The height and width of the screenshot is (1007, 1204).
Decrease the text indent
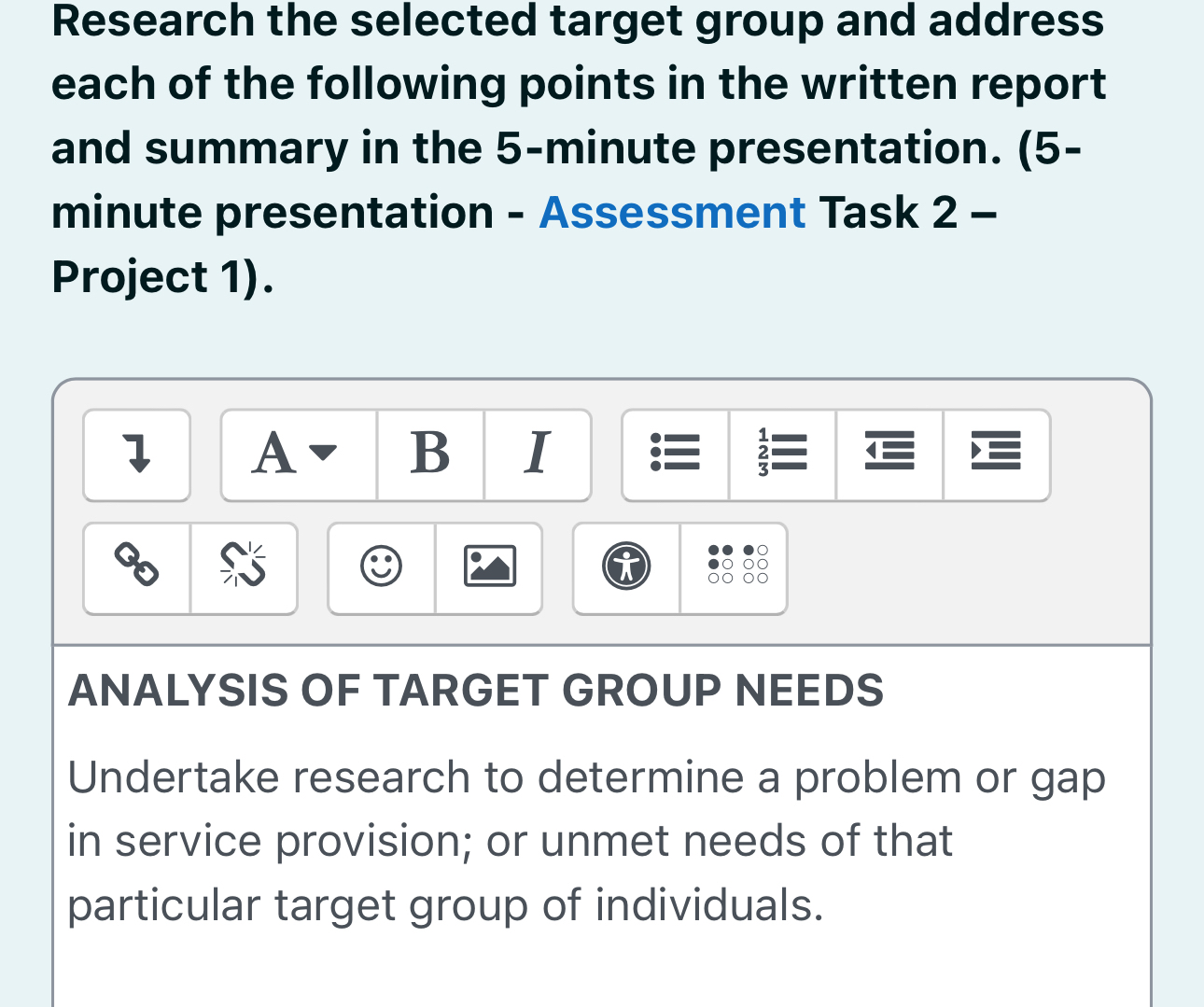tap(889, 455)
